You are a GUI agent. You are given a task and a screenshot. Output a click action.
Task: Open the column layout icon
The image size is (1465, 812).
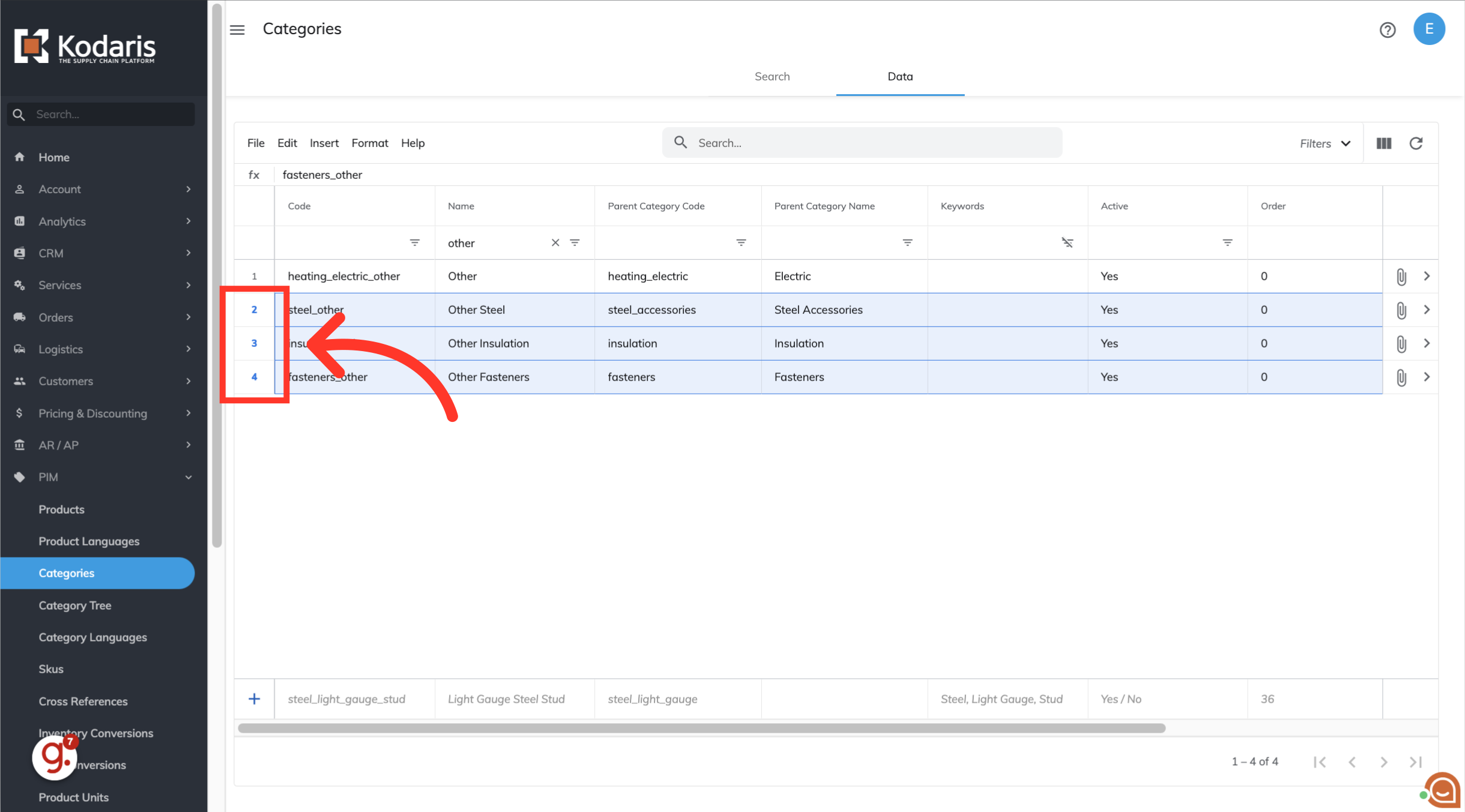pyautogui.click(x=1384, y=143)
